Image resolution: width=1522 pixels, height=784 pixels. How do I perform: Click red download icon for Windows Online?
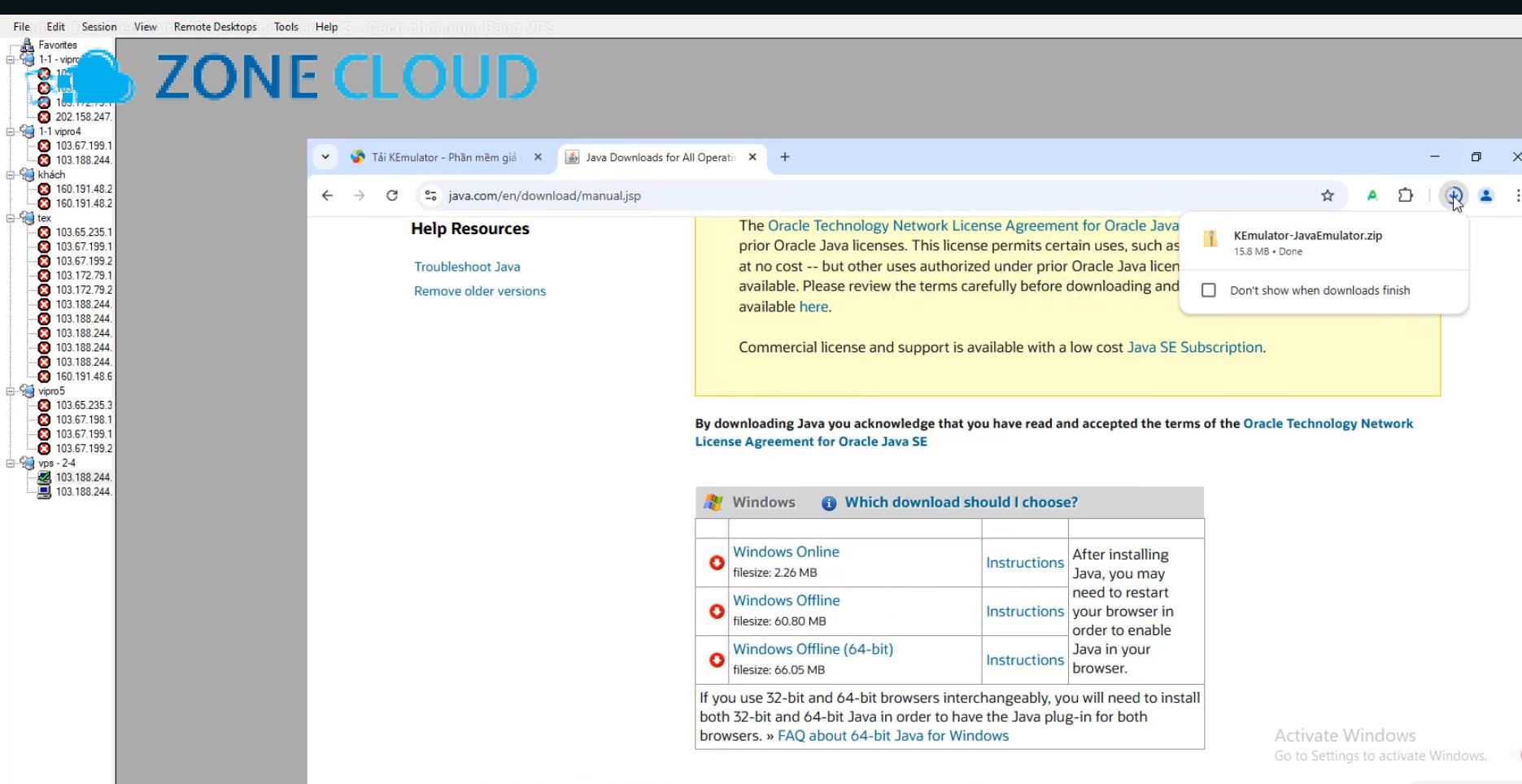(717, 563)
